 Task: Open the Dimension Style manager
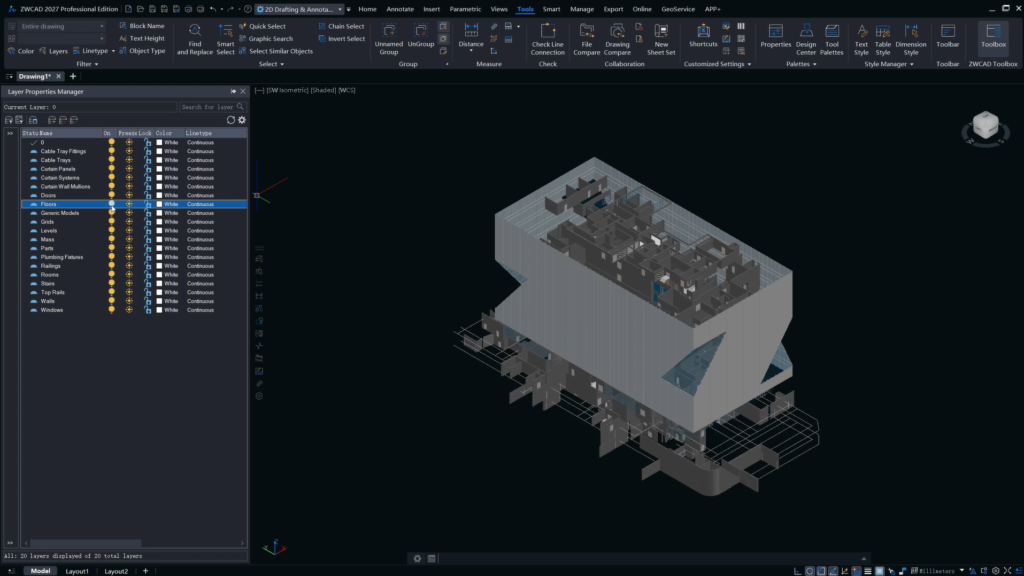910,39
